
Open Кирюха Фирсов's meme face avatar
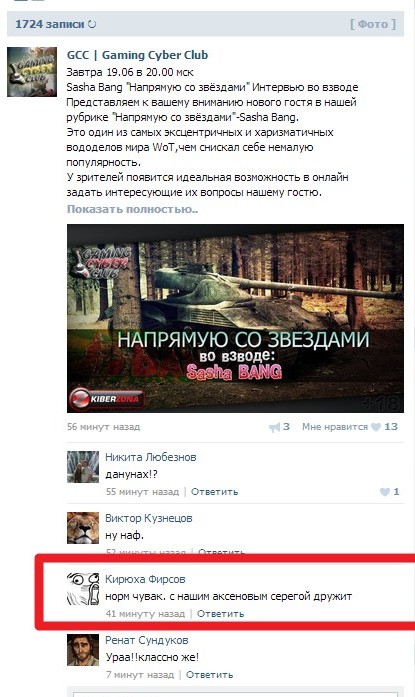click(x=83, y=589)
